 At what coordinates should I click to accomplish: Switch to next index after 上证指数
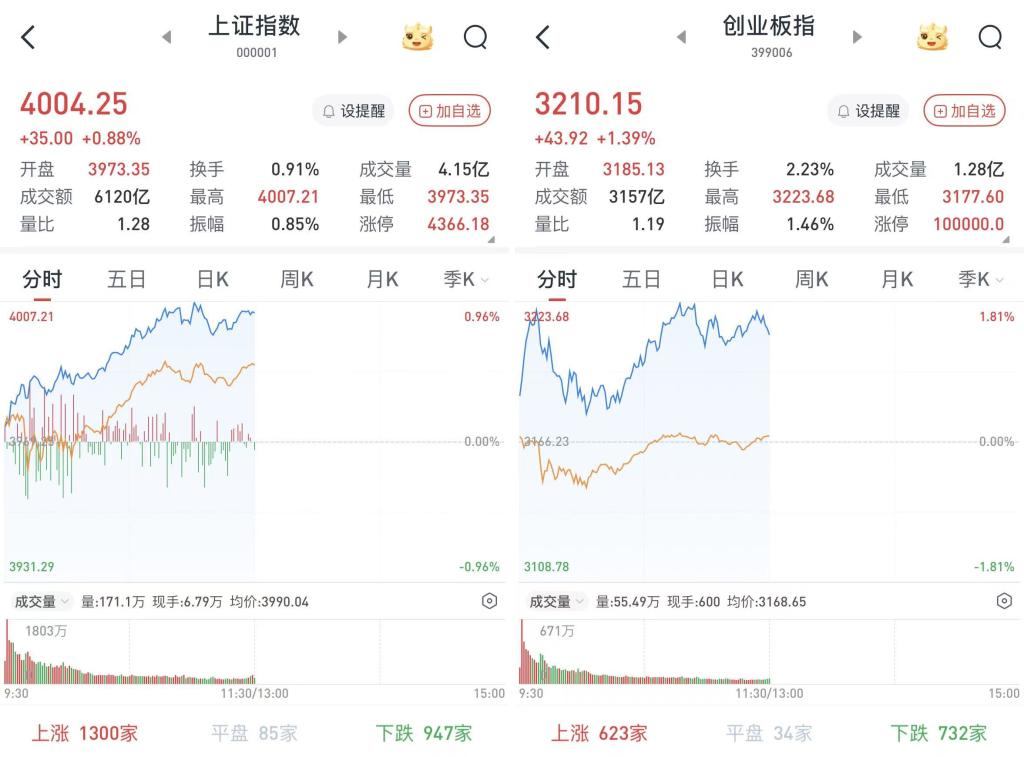point(343,37)
